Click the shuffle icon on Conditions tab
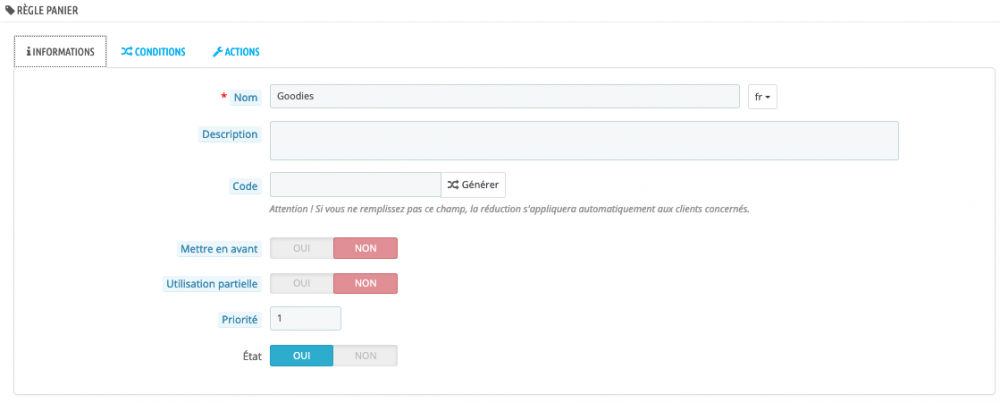 tap(126, 52)
